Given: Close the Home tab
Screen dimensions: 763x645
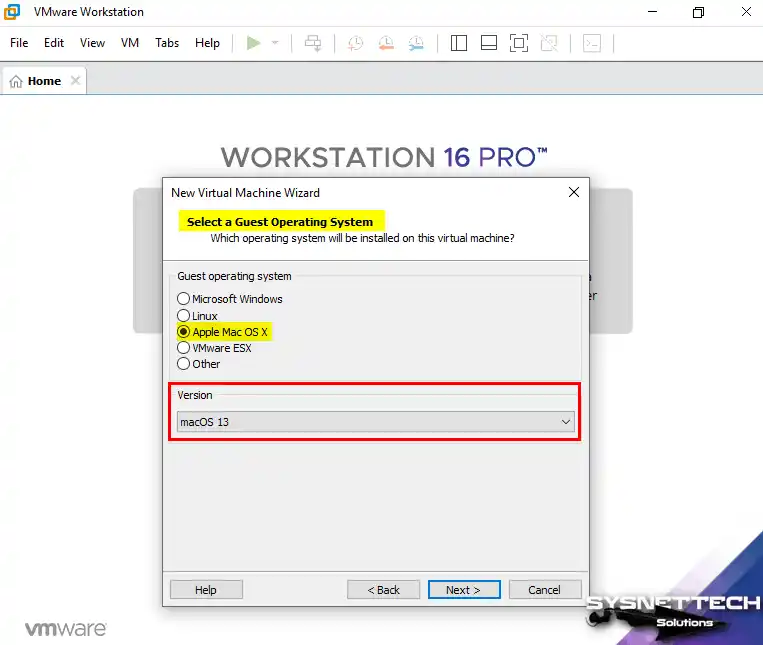Looking at the screenshot, I should click(x=75, y=81).
